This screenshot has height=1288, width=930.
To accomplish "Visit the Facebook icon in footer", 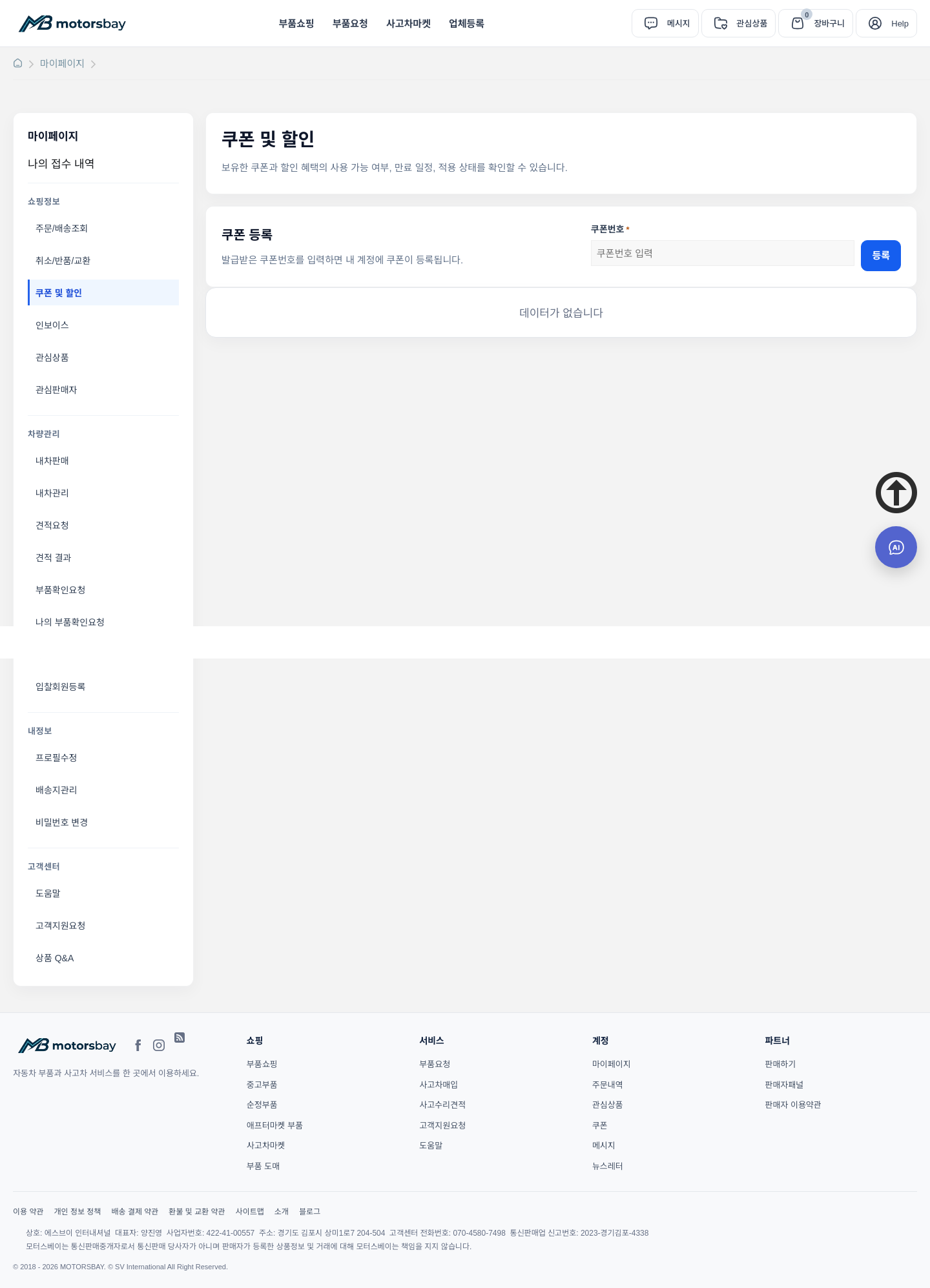I will tap(138, 1045).
